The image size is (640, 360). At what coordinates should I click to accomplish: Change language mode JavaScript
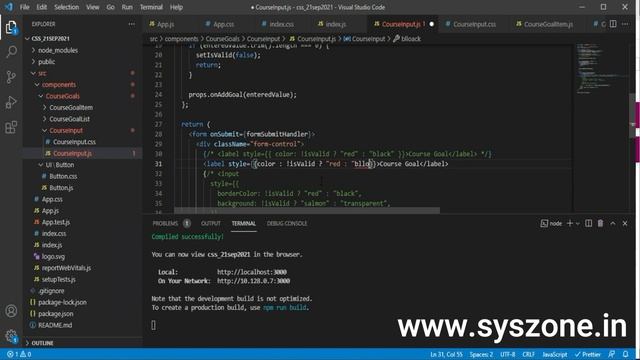(x=554, y=354)
